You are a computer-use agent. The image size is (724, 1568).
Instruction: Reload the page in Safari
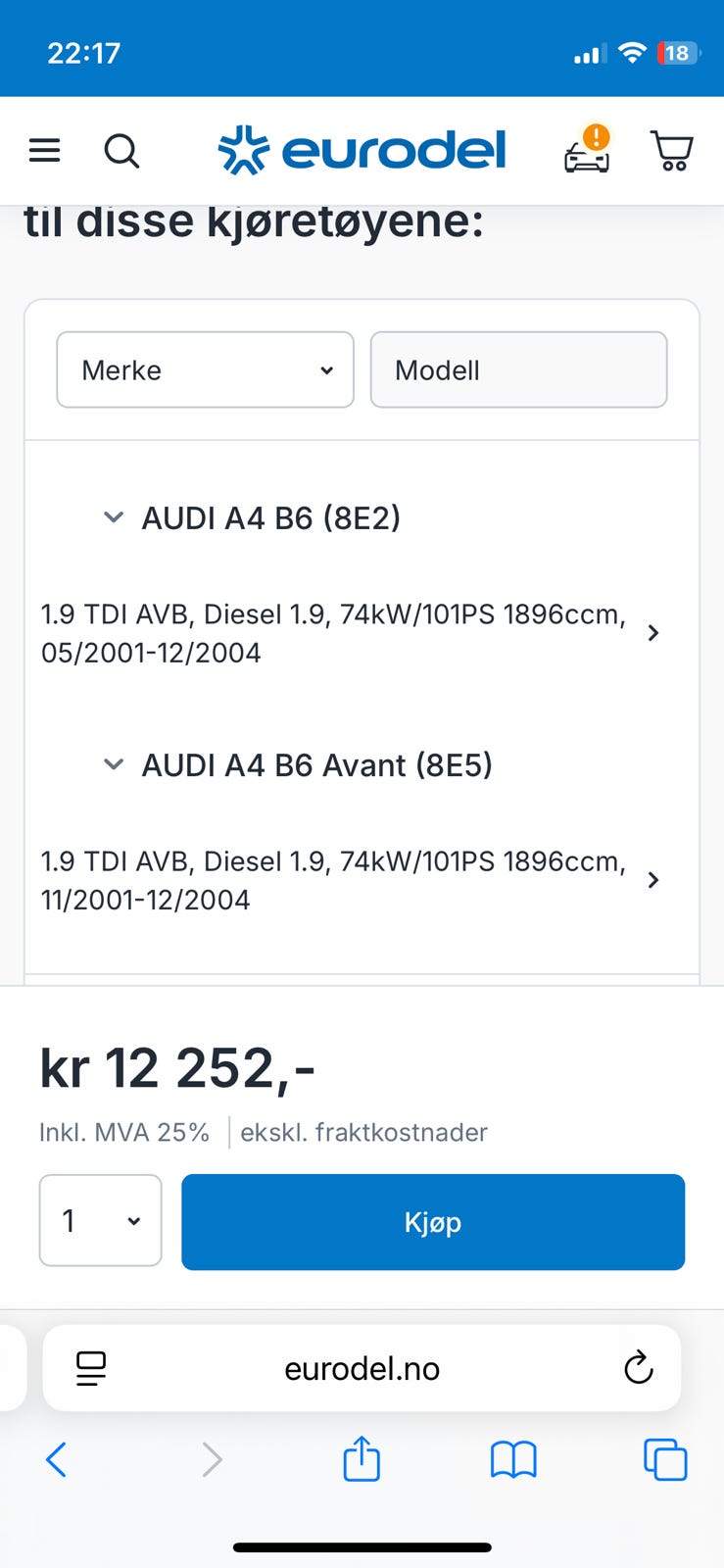click(638, 1367)
